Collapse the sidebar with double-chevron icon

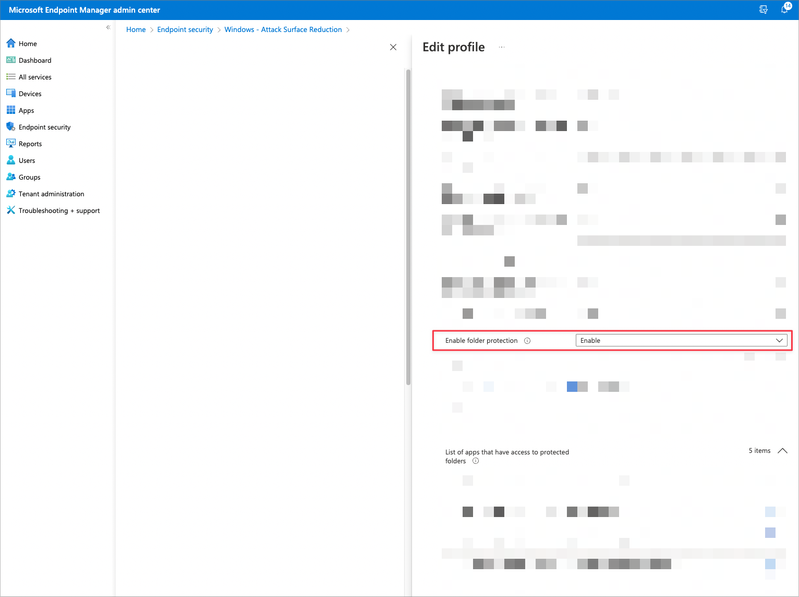coord(108,28)
